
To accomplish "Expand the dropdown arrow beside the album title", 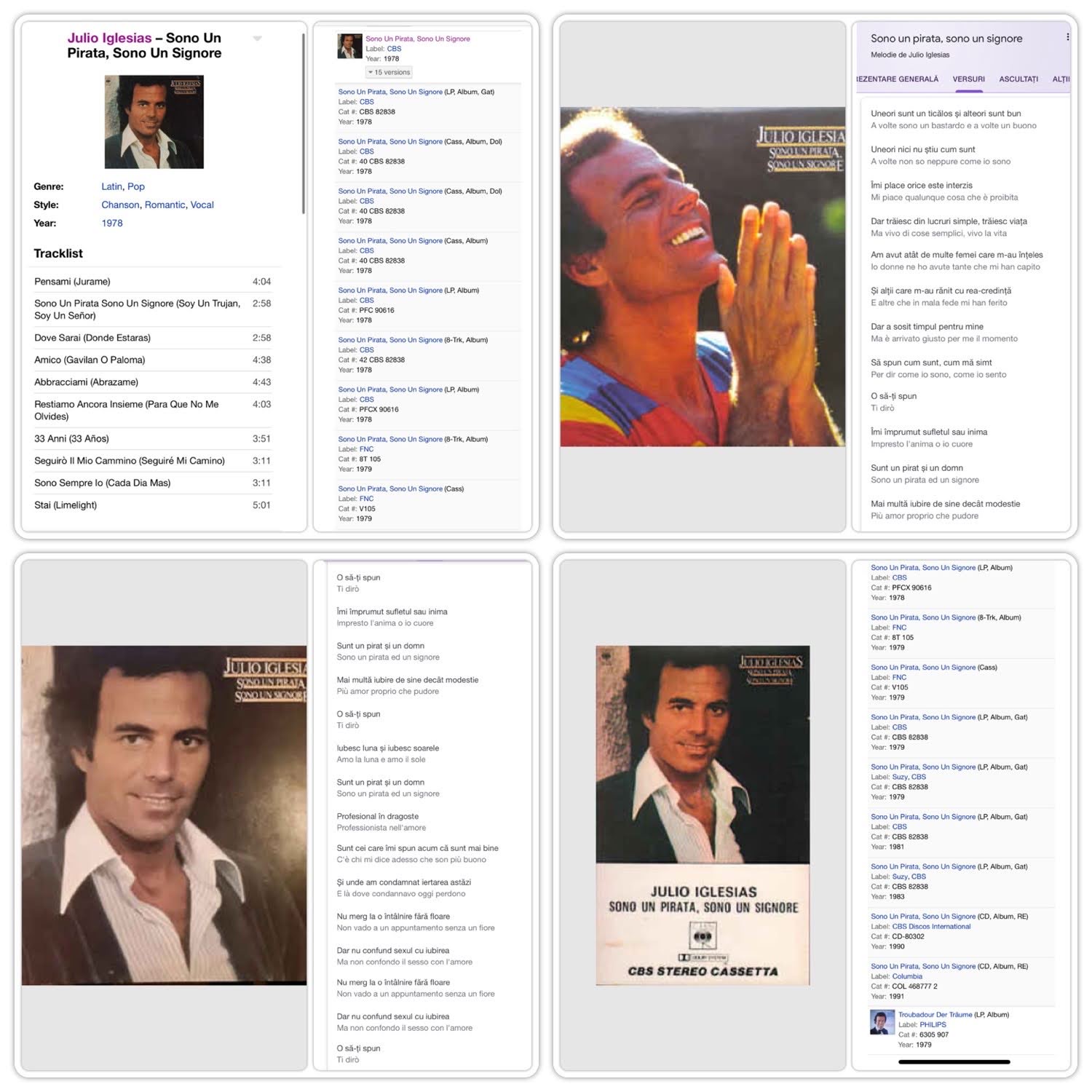I will 257,39.
